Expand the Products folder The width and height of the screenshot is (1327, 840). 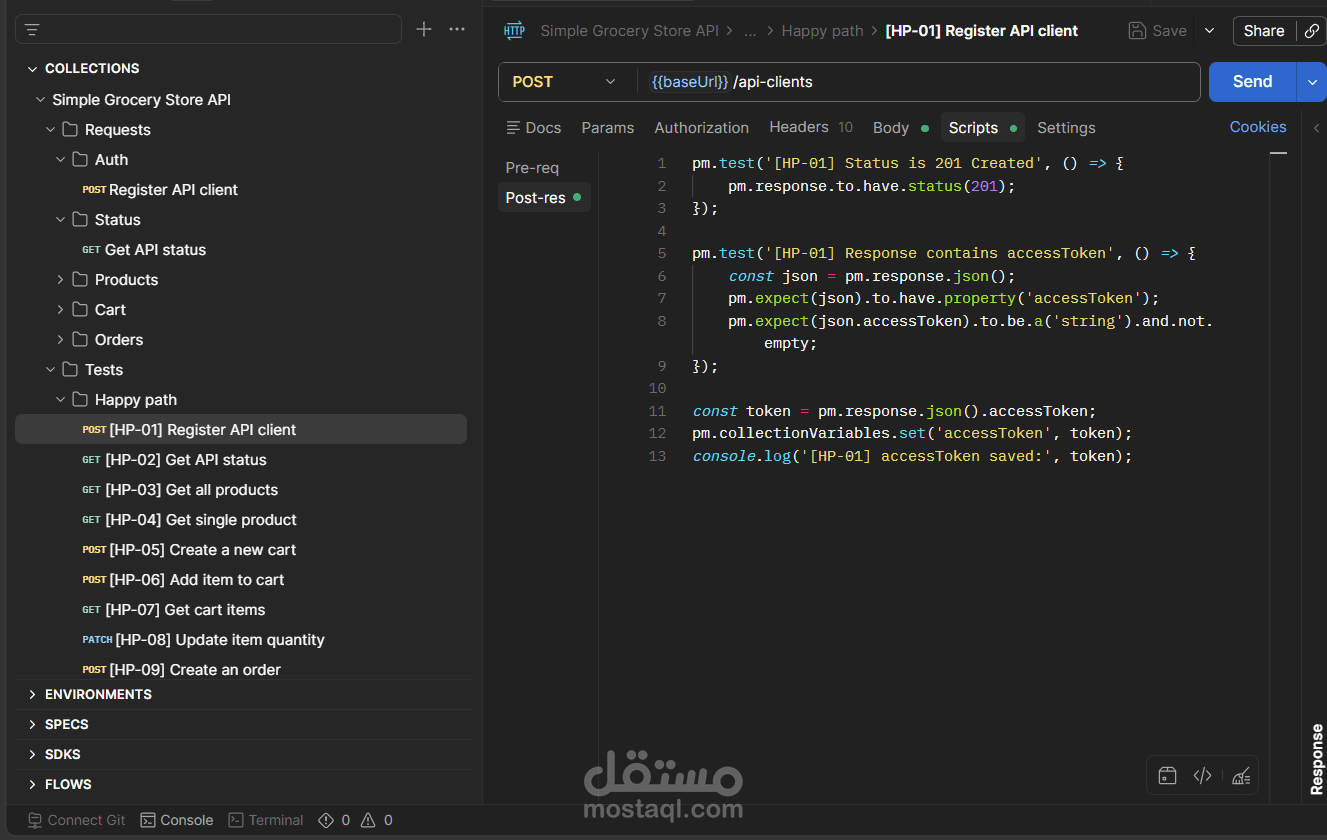60,280
